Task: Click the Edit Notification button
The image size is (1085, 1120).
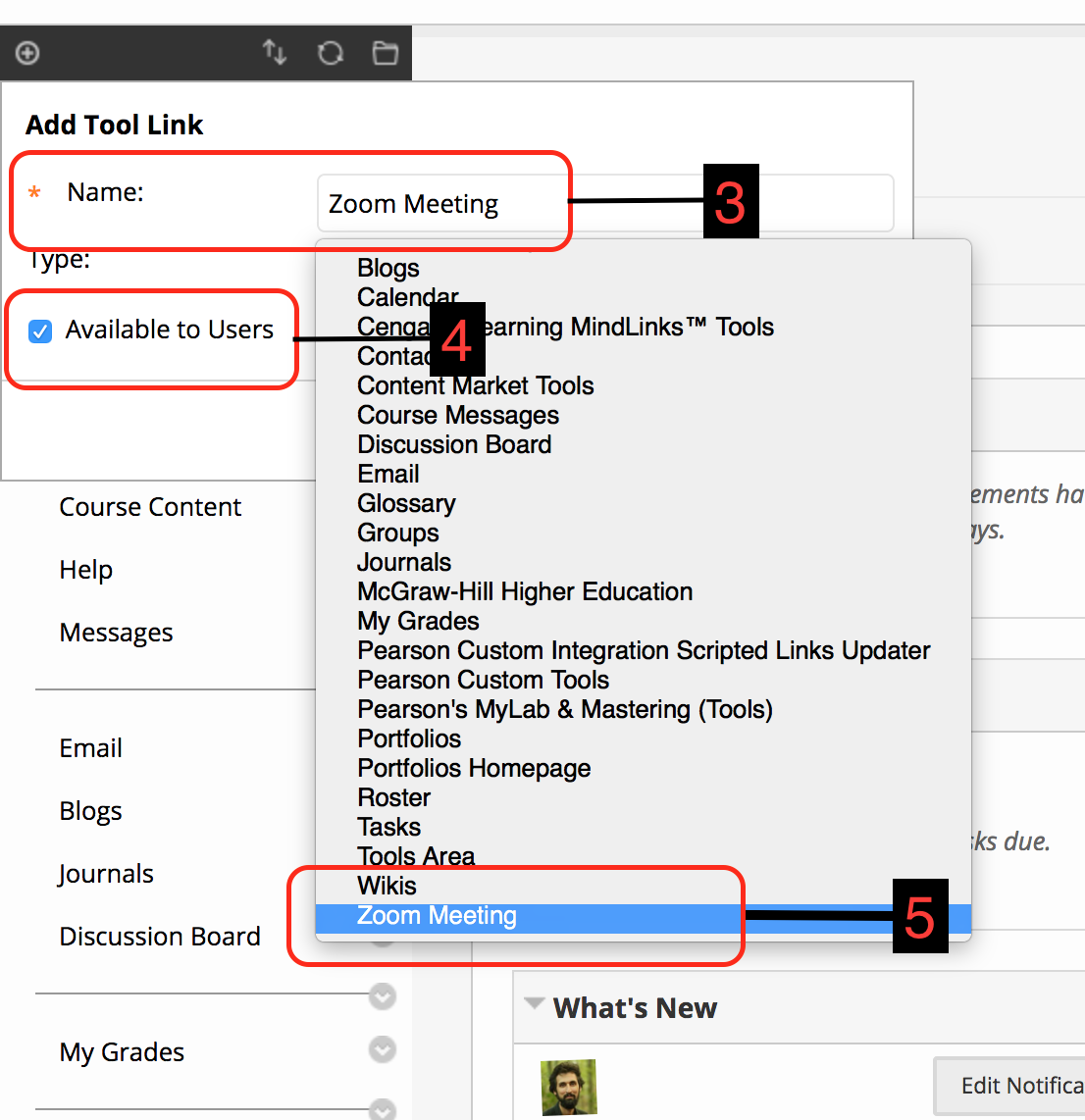Action: [x=1008, y=1086]
